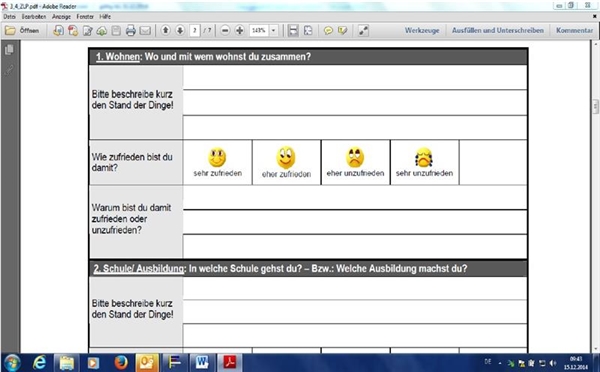This screenshot has width=600, height=372.
Task: Click the page number input field
Action: 195,31
